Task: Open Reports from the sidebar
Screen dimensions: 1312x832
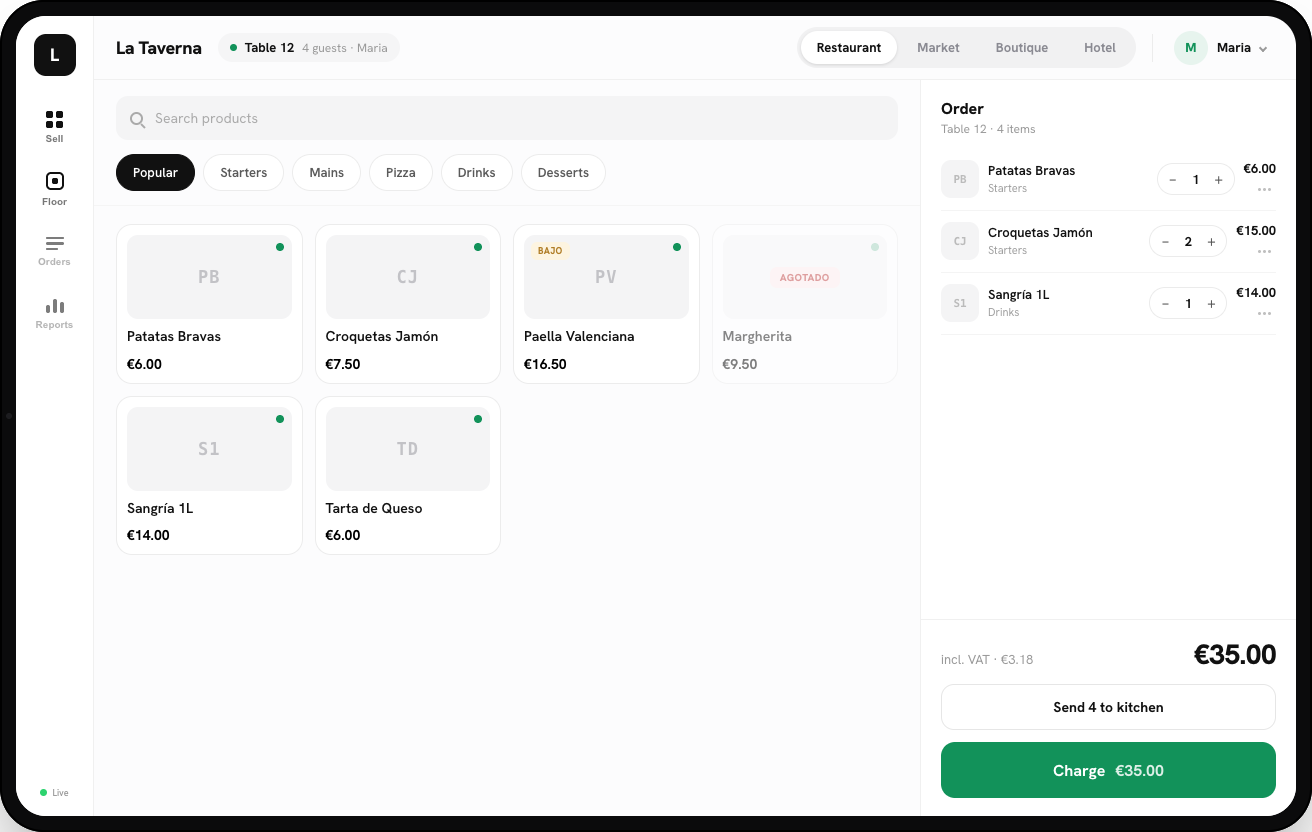Action: pos(54,313)
